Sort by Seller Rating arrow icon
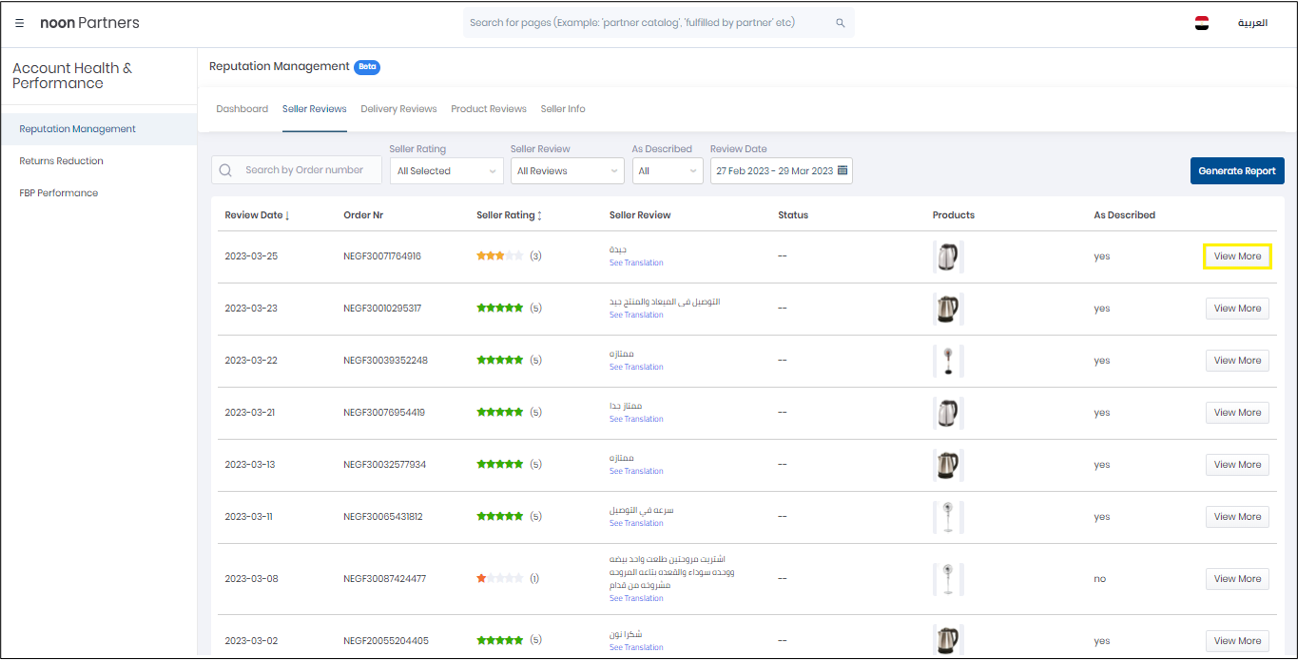Viewport: 1301px width, 661px height. pyautogui.click(x=540, y=216)
